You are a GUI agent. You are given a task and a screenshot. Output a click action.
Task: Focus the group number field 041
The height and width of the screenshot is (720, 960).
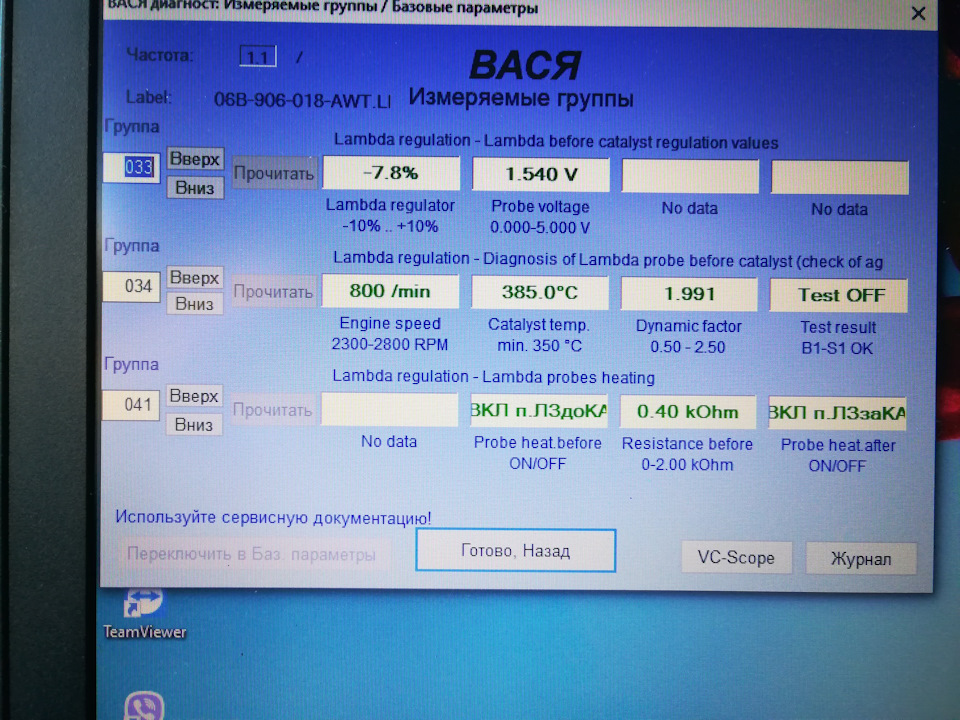pyautogui.click(x=130, y=405)
